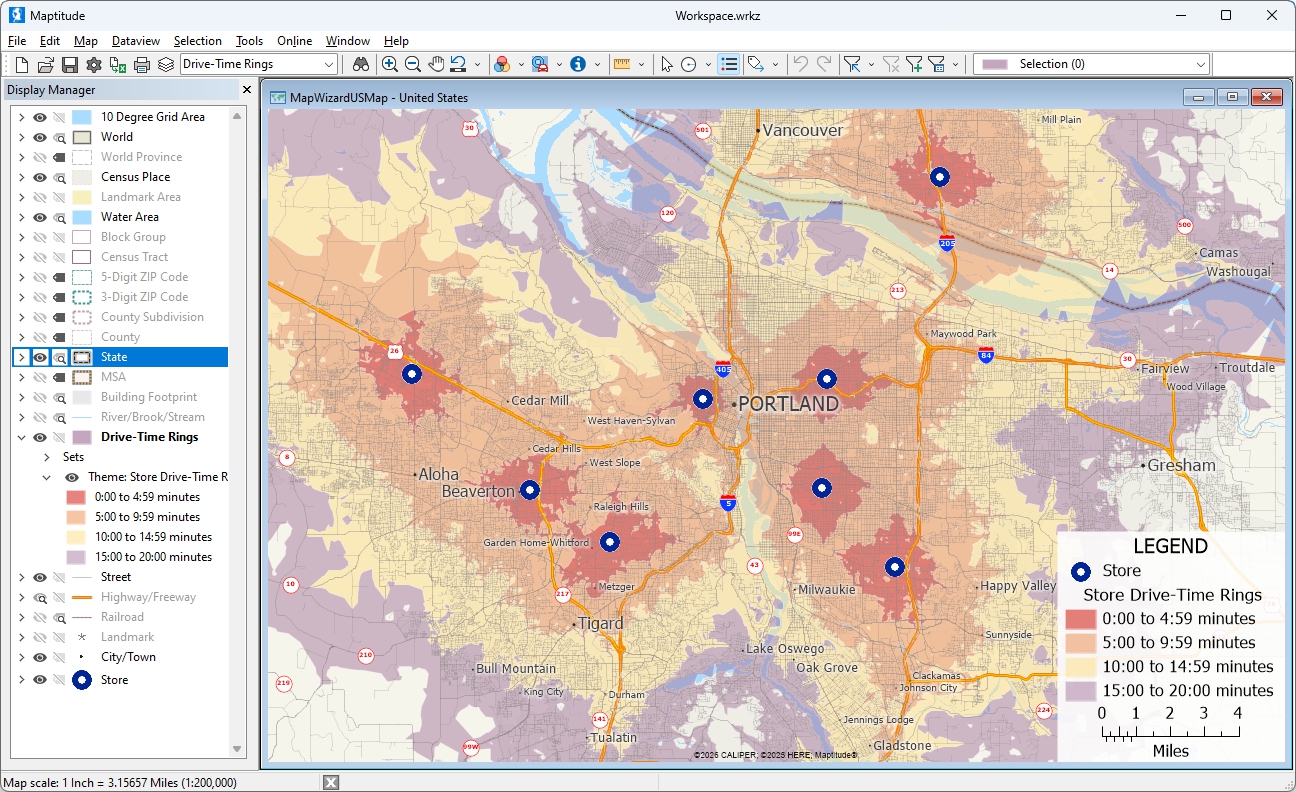This screenshot has height=792, width=1296.
Task: Expand the Sets node
Action: [47, 457]
